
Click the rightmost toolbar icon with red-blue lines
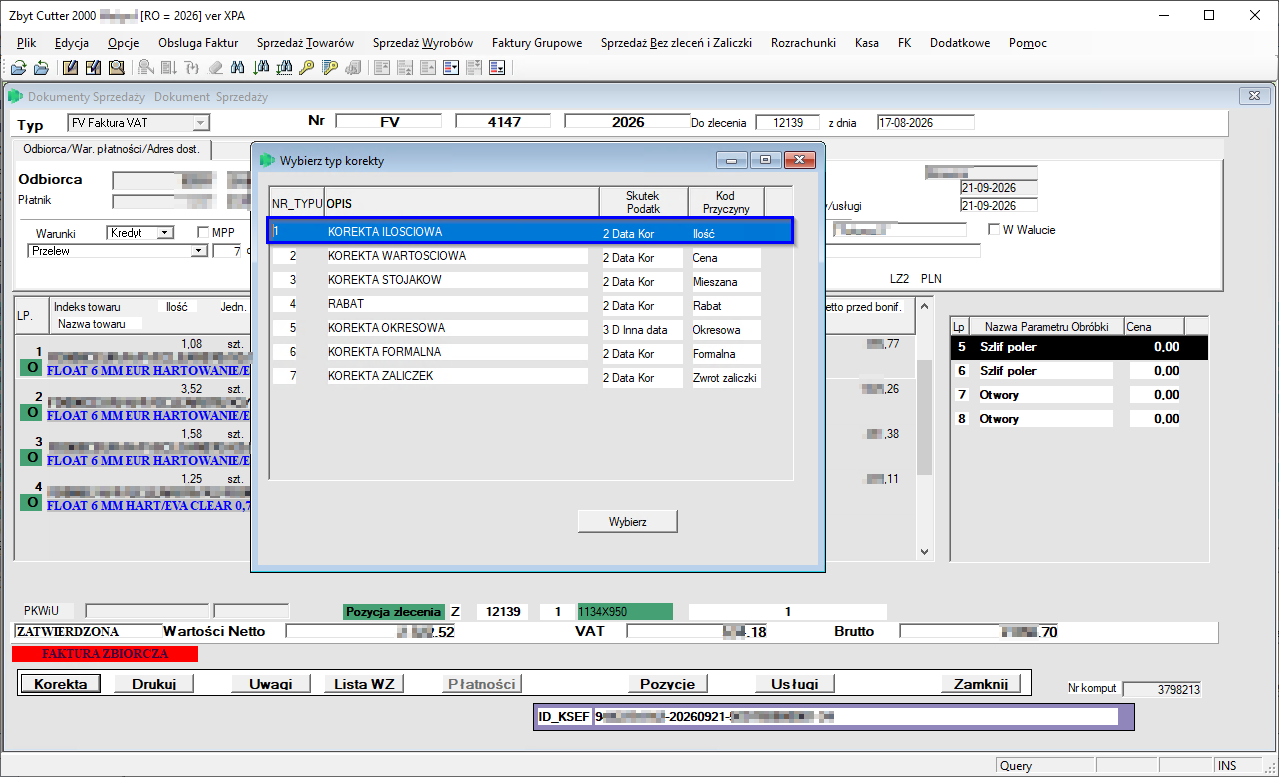[497, 68]
